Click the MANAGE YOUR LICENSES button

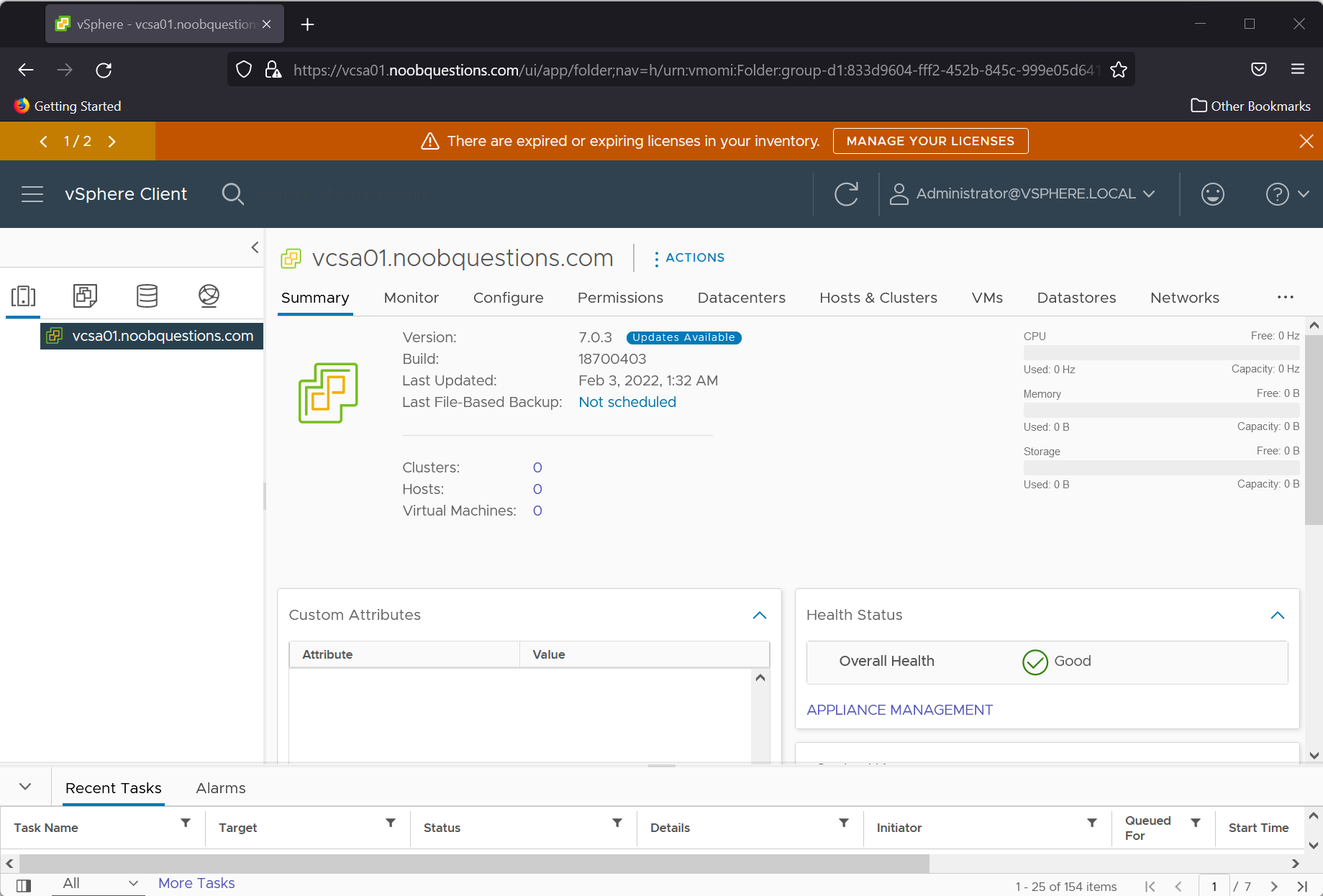(930, 141)
